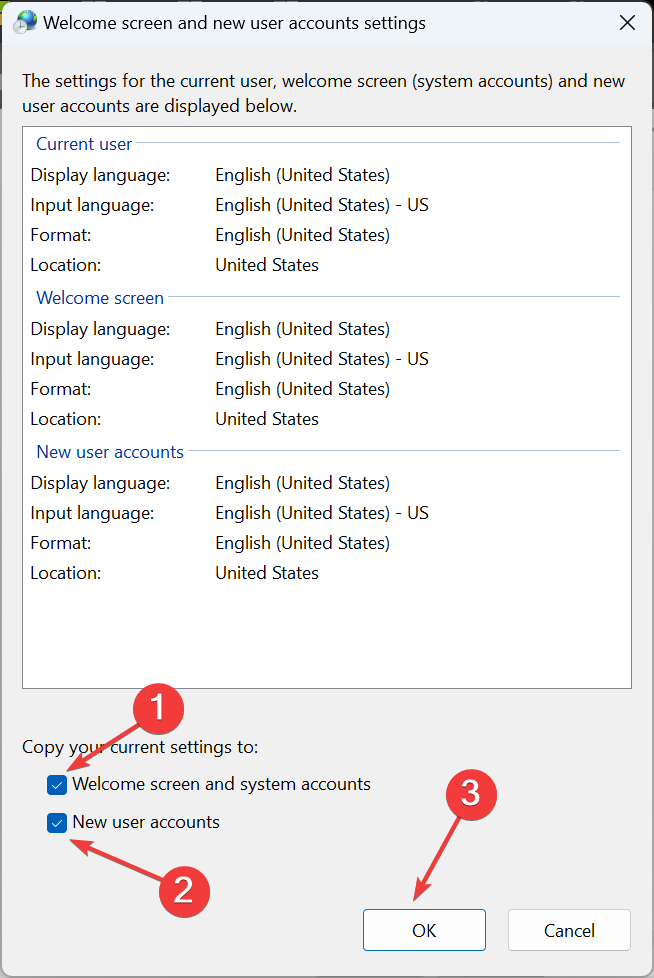Click Current user Format value
The image size is (654, 978).
(x=302, y=235)
